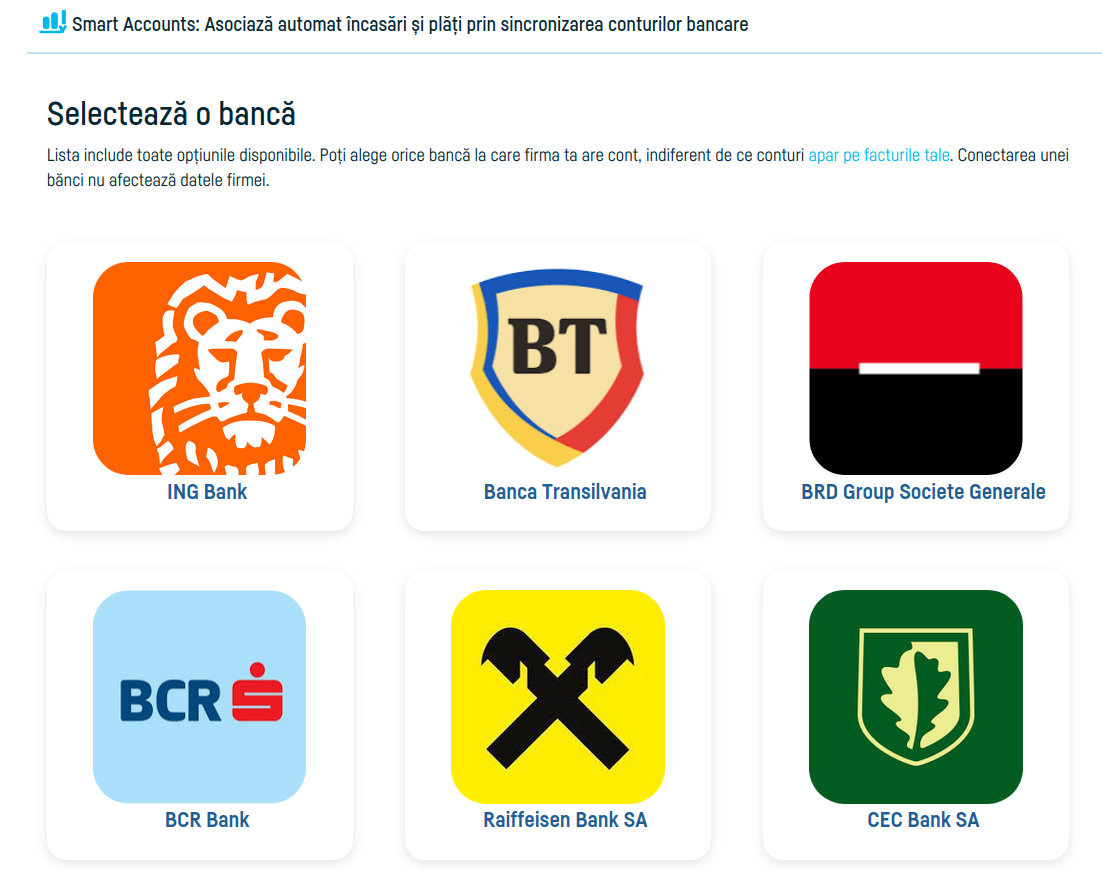Select the white card tile around the ING logo
Screen dimensions: 1102x871
(x=200, y=387)
